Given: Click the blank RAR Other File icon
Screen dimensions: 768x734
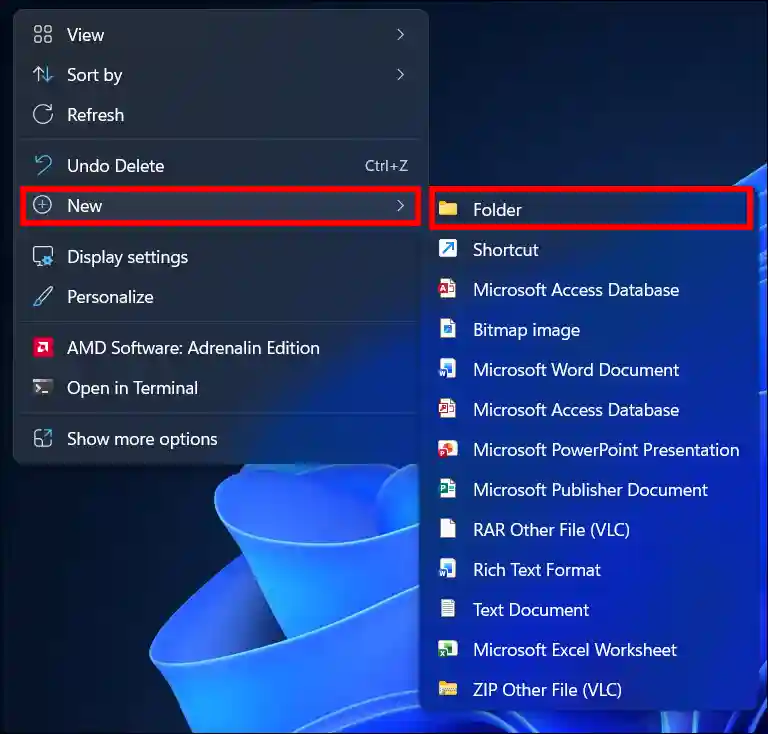Looking at the screenshot, I should (x=448, y=529).
